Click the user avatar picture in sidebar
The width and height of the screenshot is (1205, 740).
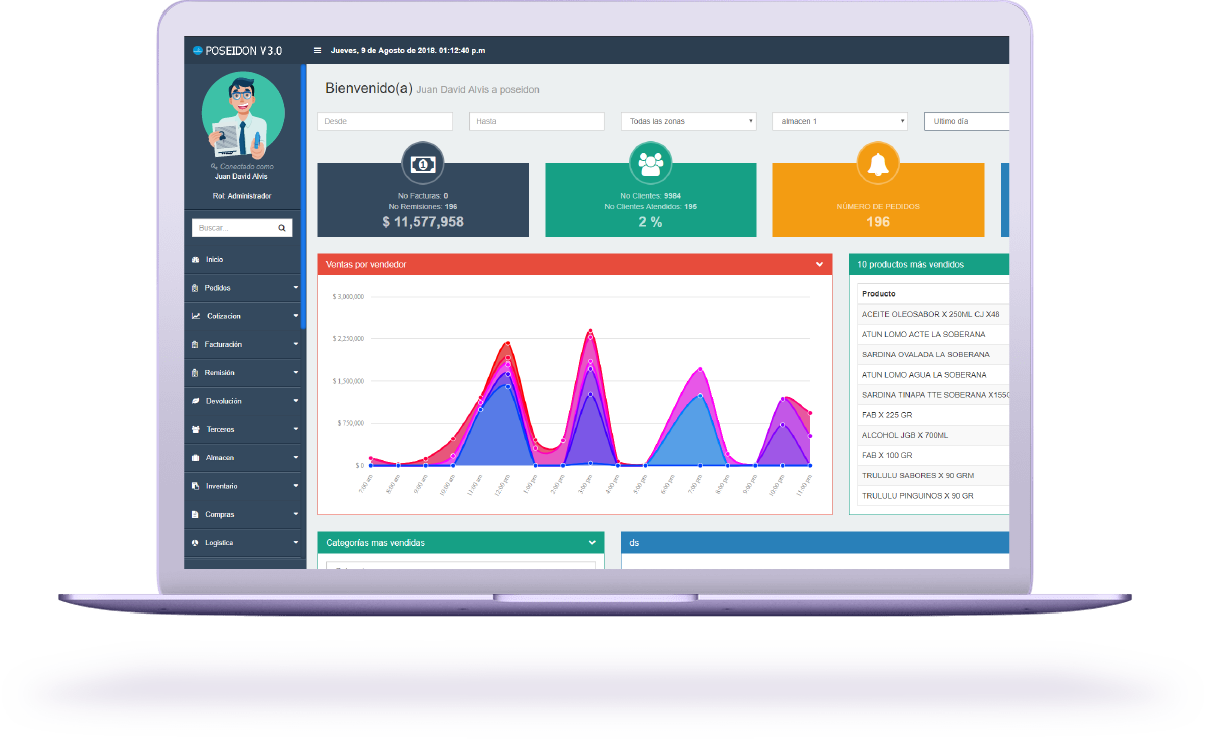[x=243, y=115]
